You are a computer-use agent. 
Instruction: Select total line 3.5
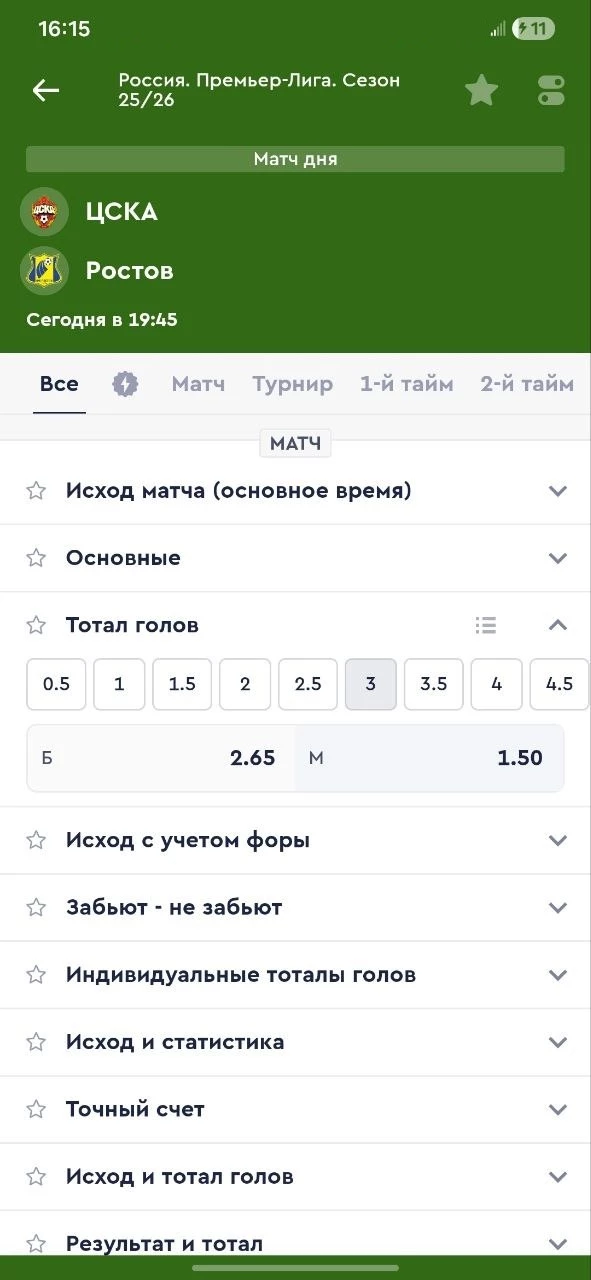(x=433, y=684)
